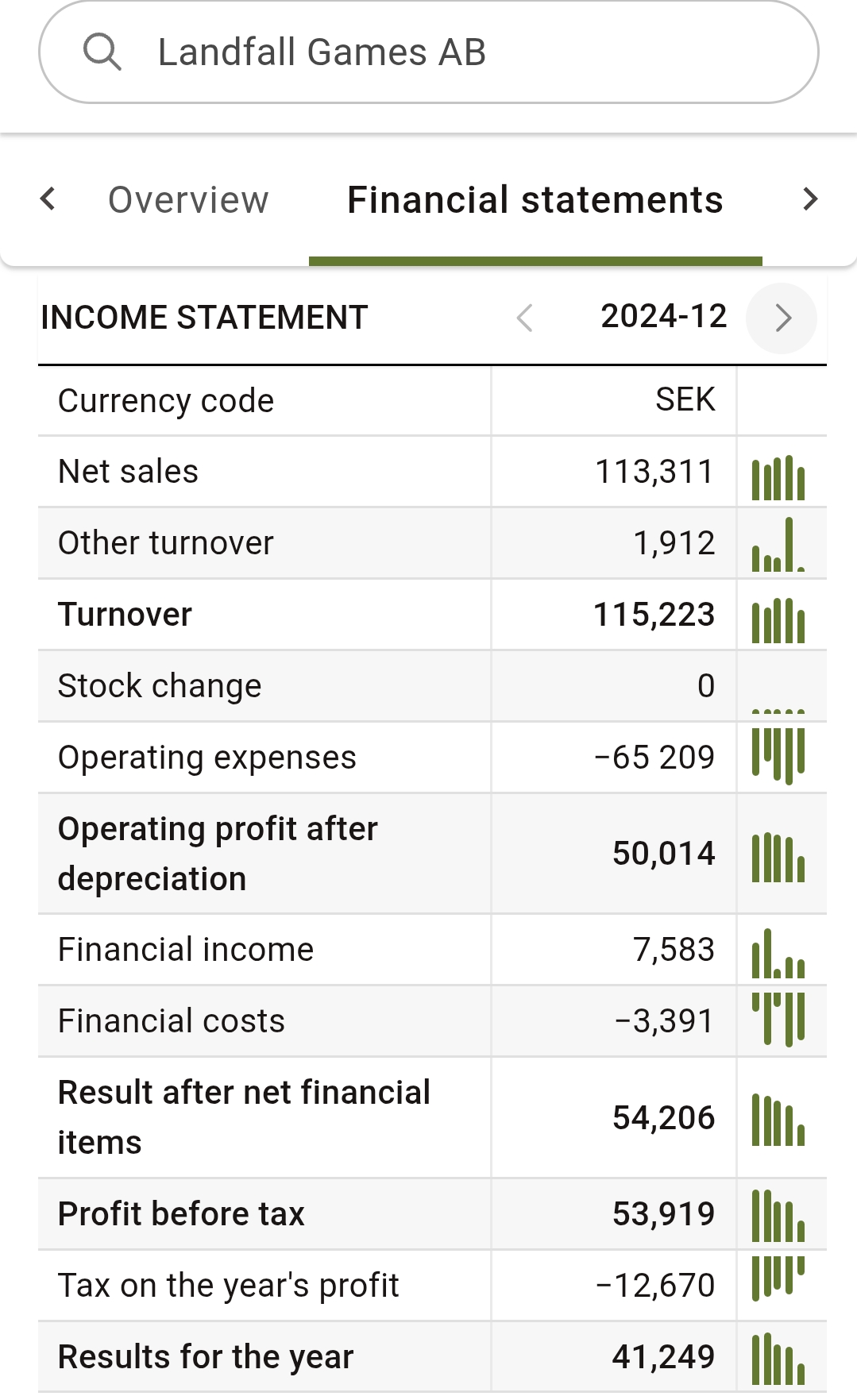857x1400 pixels.
Task: Open Operating profit after depreciation chart icon
Action: pyautogui.click(x=778, y=858)
